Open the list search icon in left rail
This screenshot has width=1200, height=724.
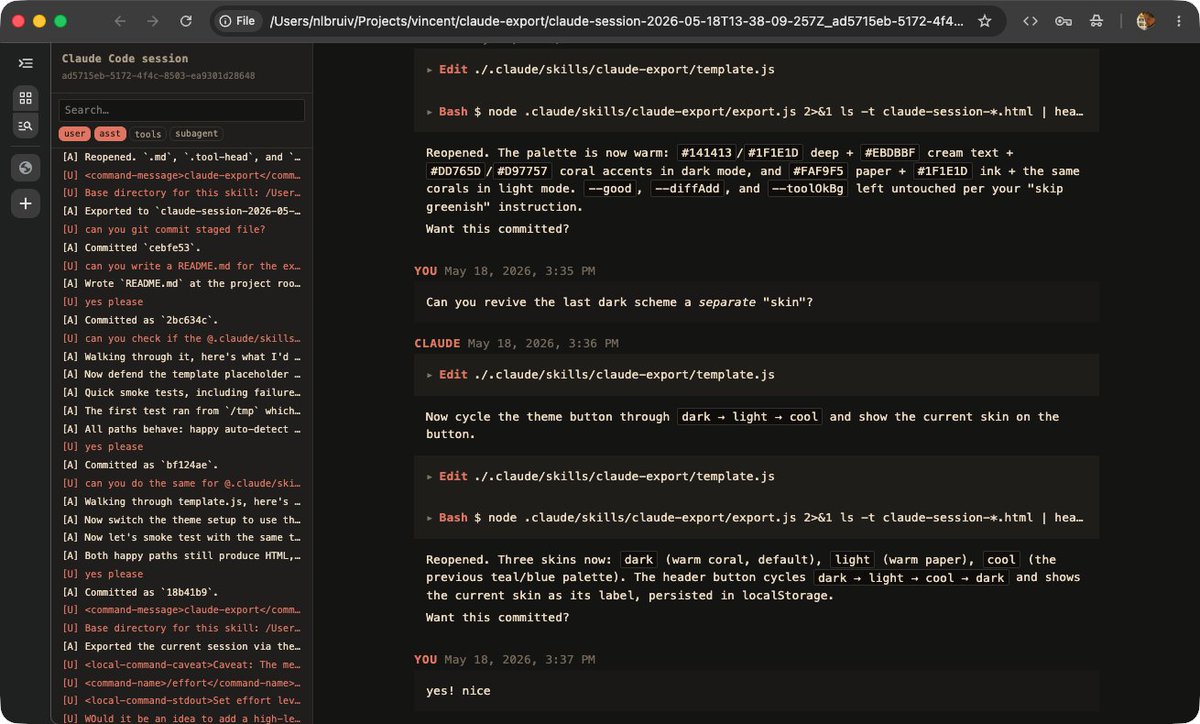point(26,125)
